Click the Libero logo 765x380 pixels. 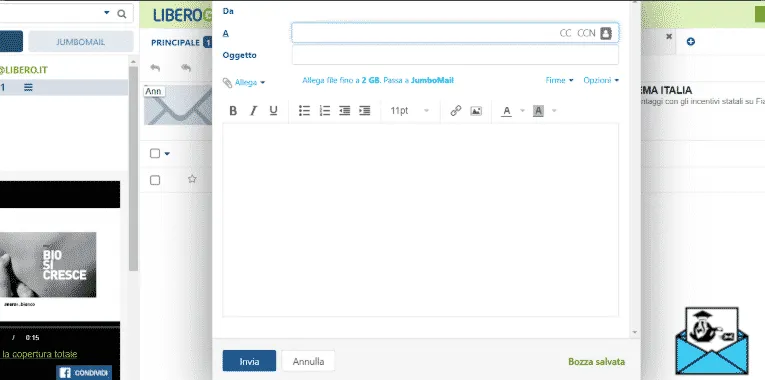click(x=182, y=15)
